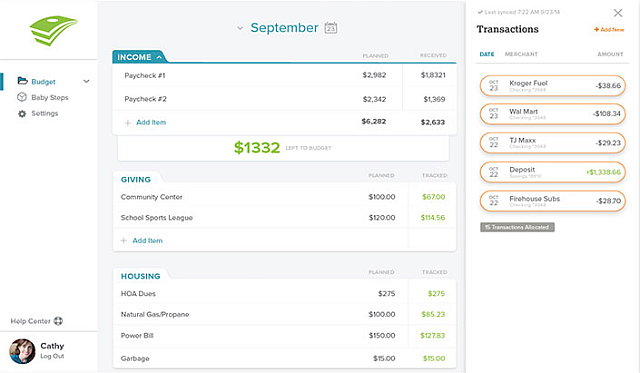Close the Transactions panel with X
This screenshot has height=373, width=640.
(x=618, y=13)
